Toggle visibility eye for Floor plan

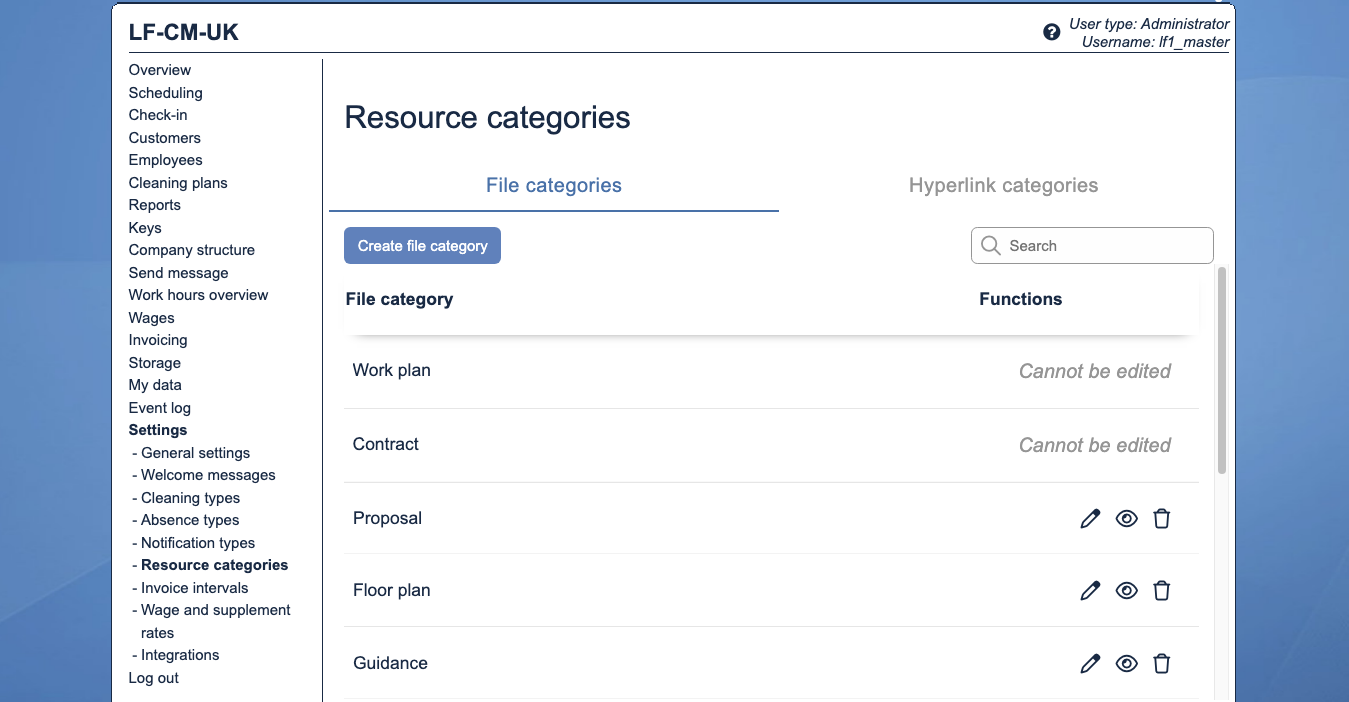1126,590
